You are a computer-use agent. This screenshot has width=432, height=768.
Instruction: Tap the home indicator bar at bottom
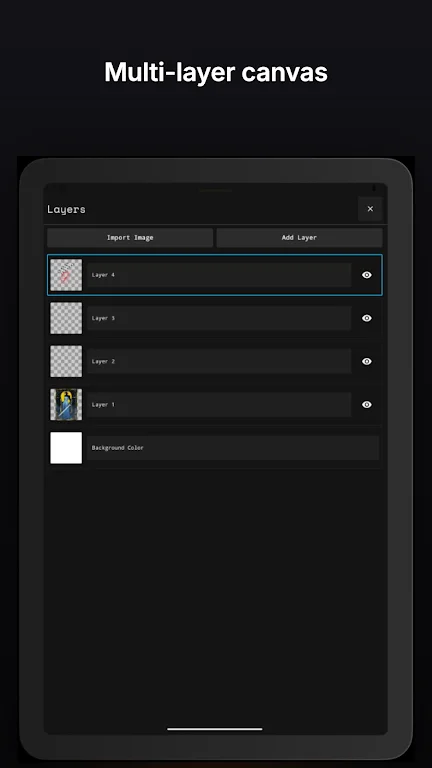pyautogui.click(x=215, y=729)
